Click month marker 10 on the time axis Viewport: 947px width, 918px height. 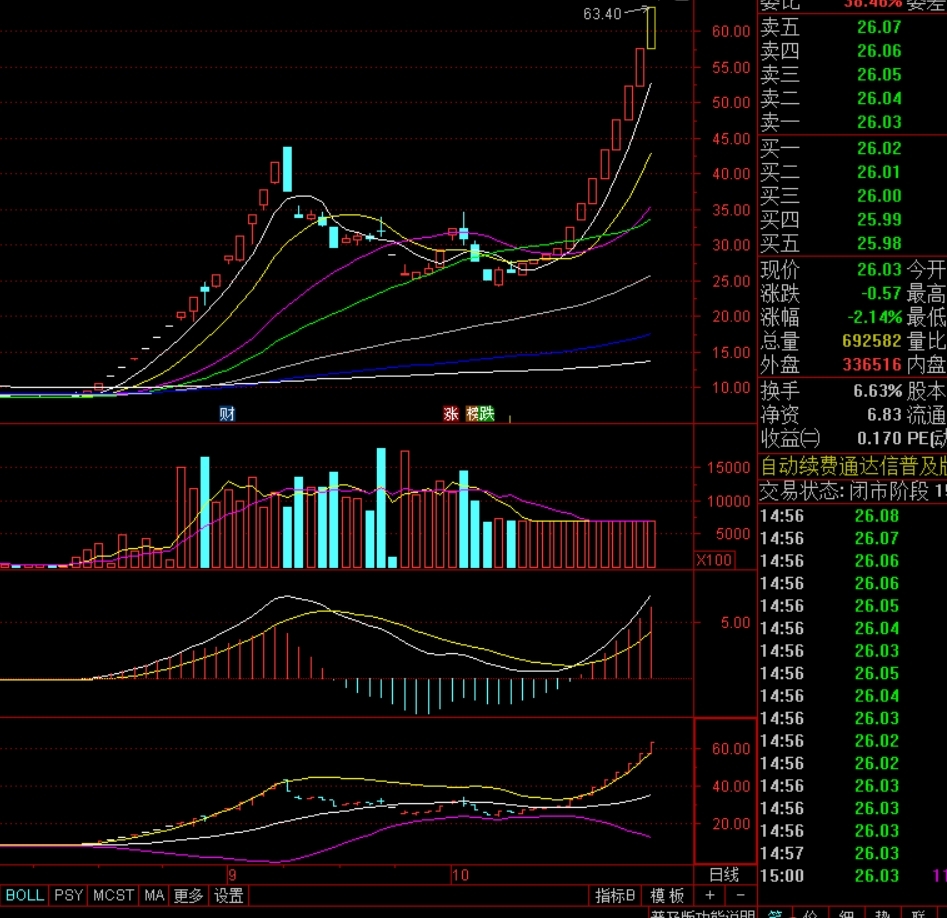tap(460, 875)
